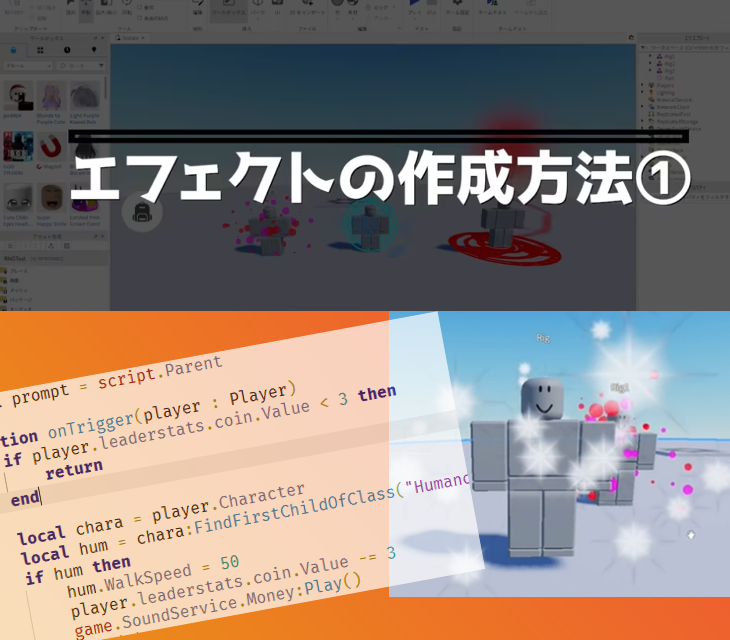Open Game Settings gear button
The width and height of the screenshot is (730, 640).
[457, 8]
